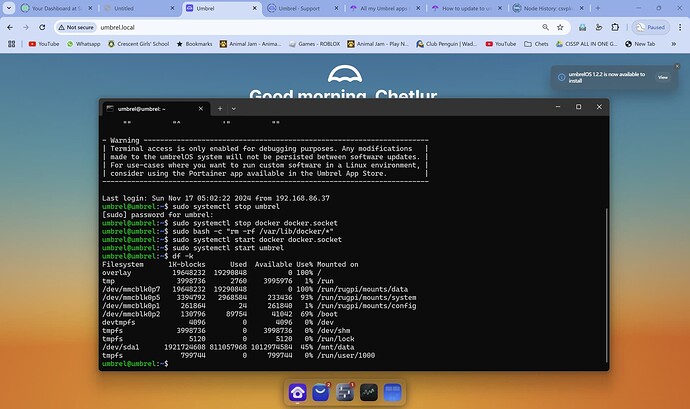Screen dimensions: 690x409
Task: Click the umbrelOS update info icon
Action: [x=562, y=77]
